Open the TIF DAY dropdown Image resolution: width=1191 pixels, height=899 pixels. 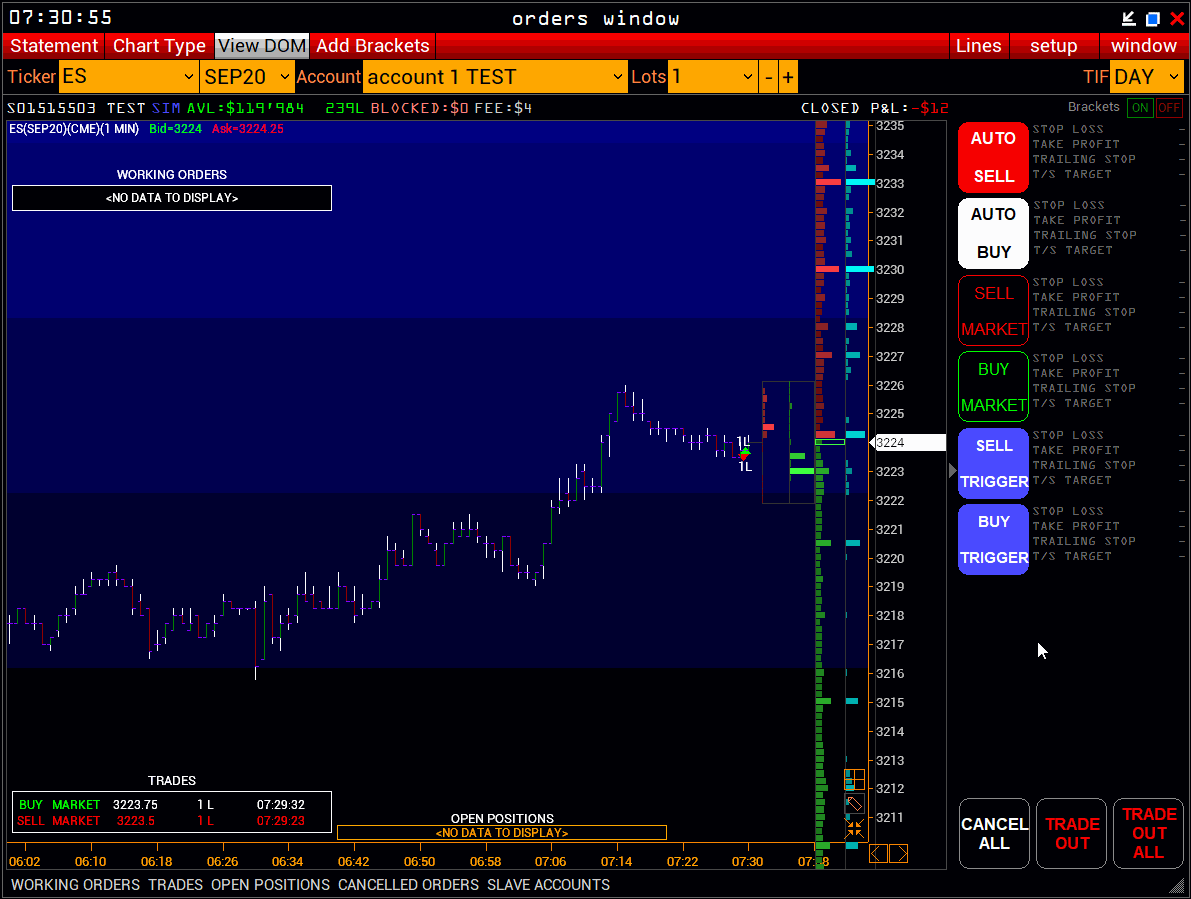click(1146, 77)
